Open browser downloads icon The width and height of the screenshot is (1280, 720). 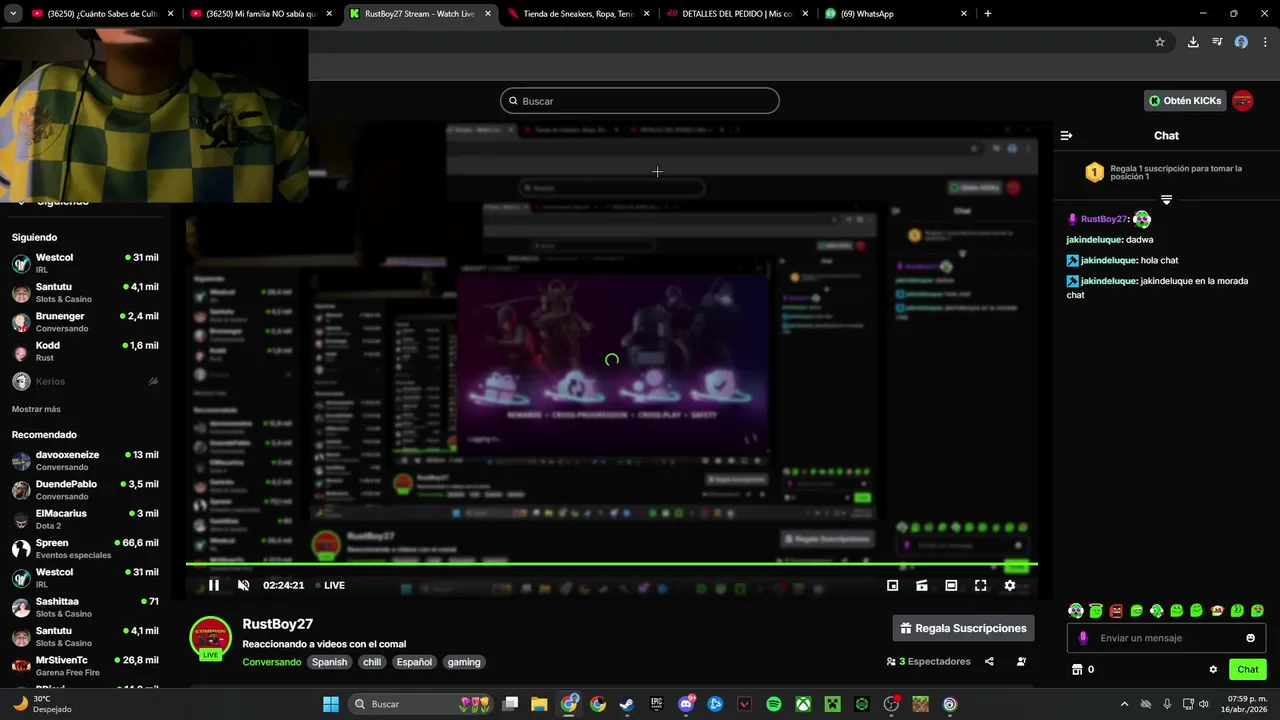pos(1193,42)
